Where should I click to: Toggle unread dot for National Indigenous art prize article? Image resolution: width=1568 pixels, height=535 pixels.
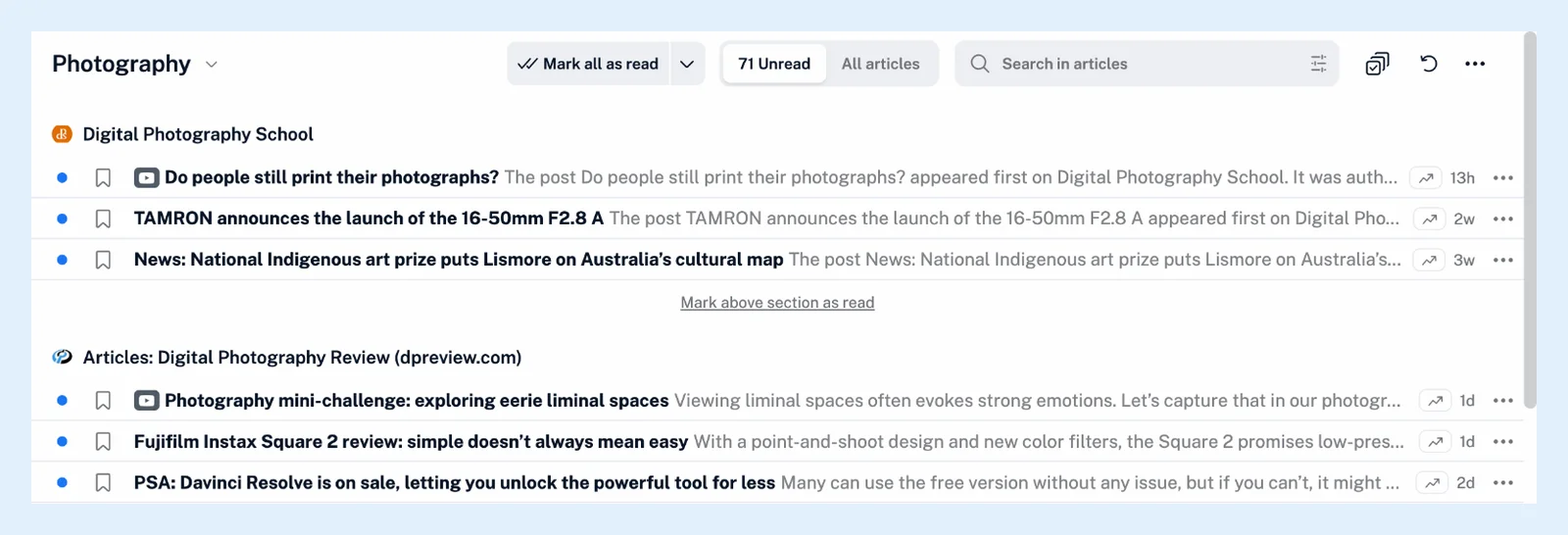coord(62,261)
